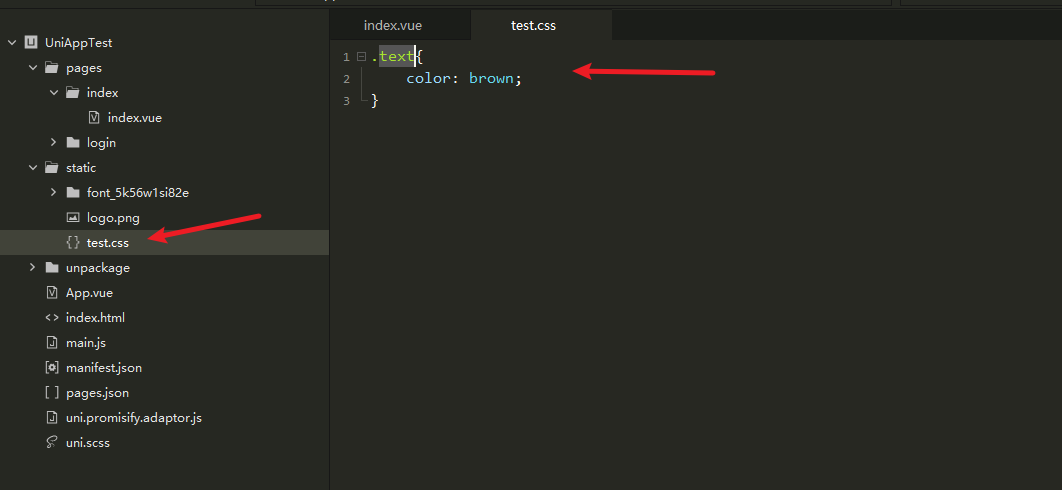Select UniAppTest project name in tree
Viewport: 1062px width, 490px height.
click(79, 43)
